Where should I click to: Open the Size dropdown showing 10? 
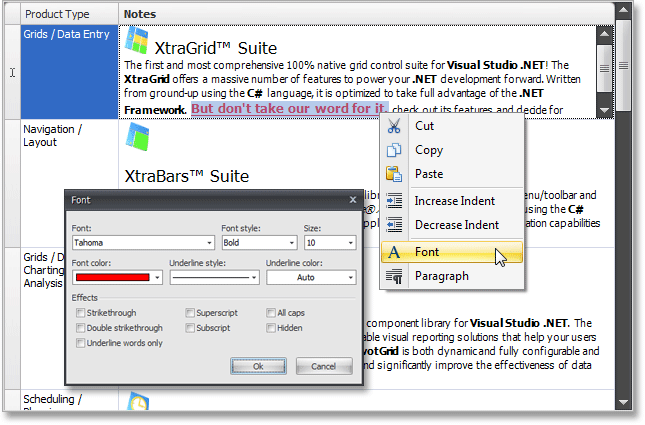330,243
